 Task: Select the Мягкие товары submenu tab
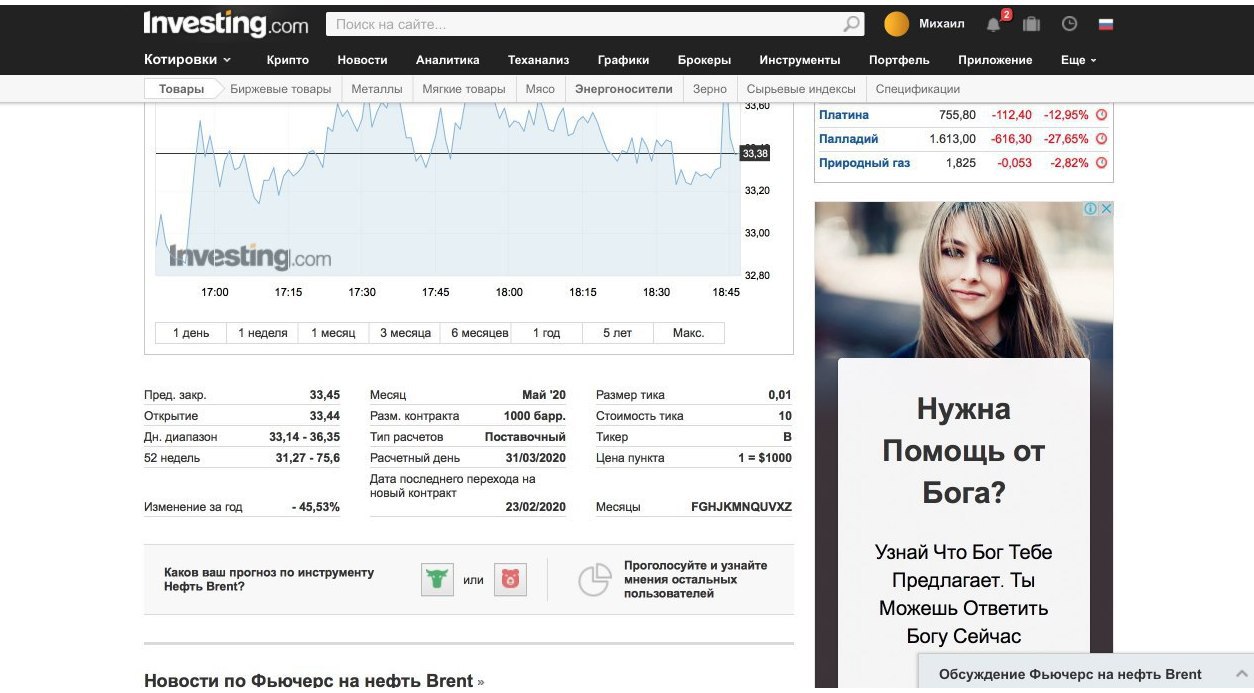(x=464, y=89)
